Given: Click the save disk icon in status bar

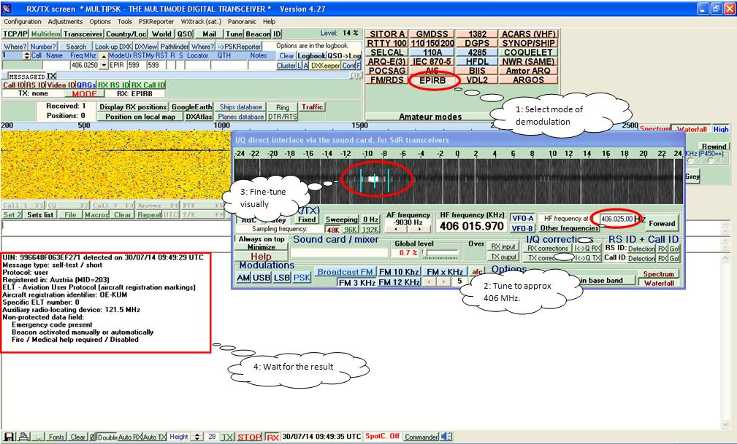Looking at the screenshot, I should point(8,437).
